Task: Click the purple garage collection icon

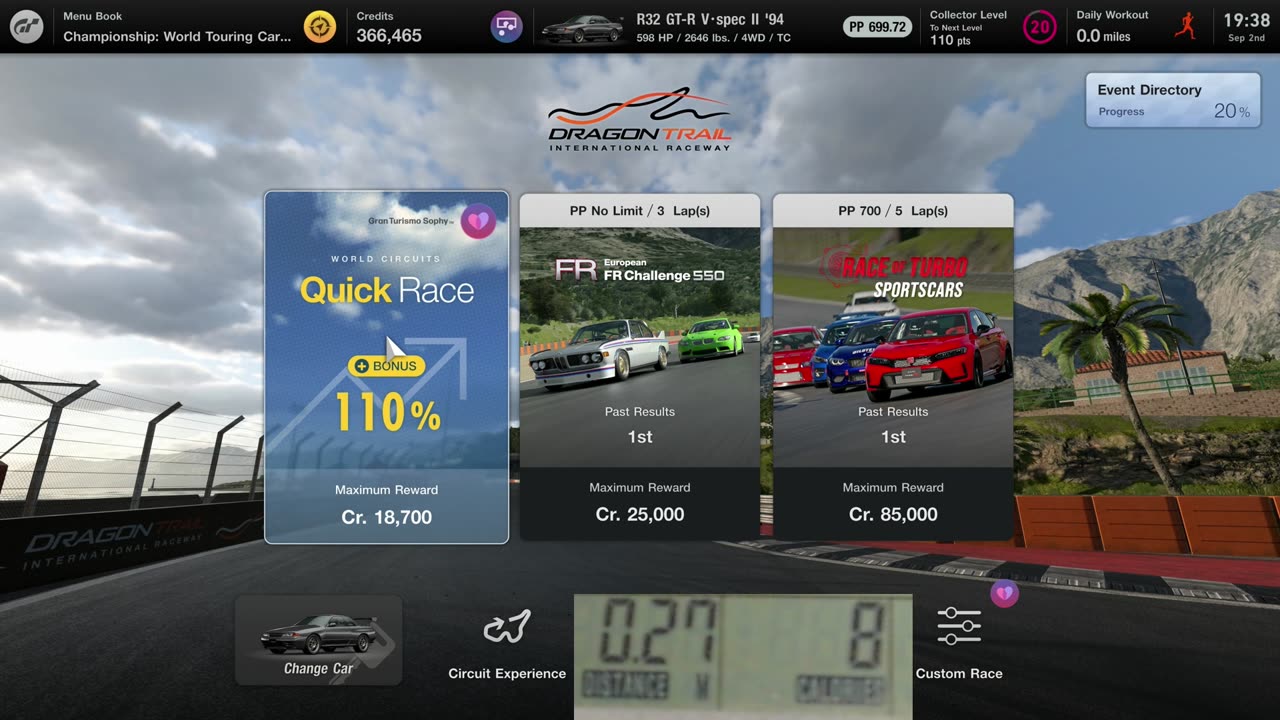Action: (x=507, y=27)
